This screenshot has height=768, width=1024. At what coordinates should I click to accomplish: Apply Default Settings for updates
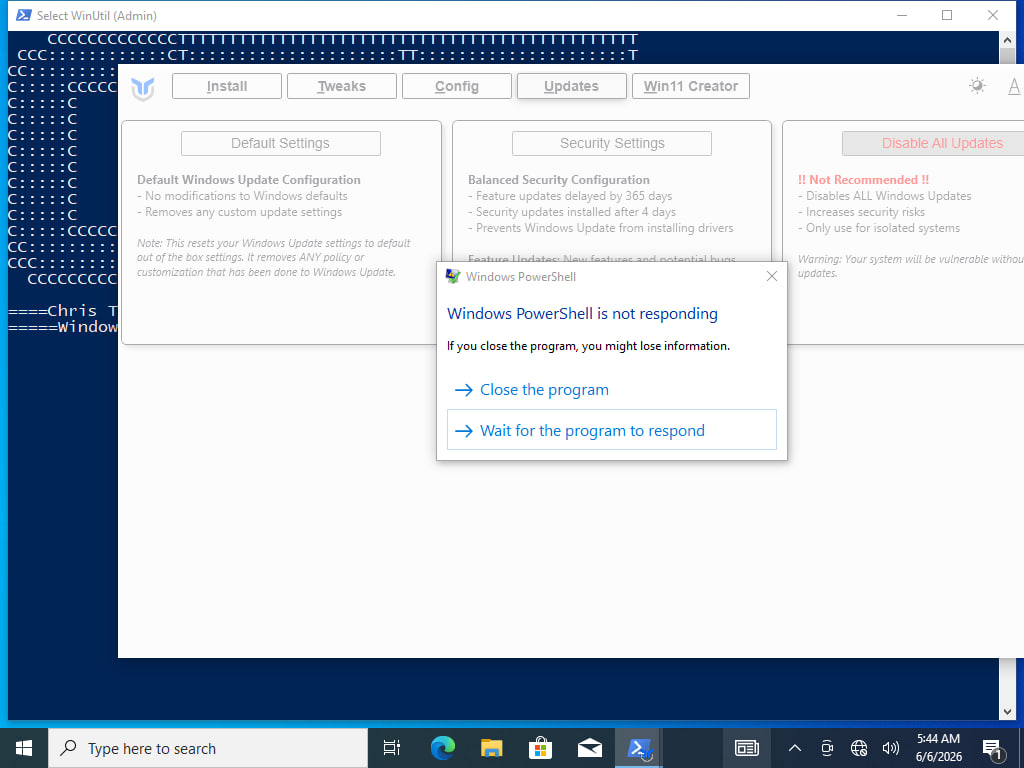281,144
